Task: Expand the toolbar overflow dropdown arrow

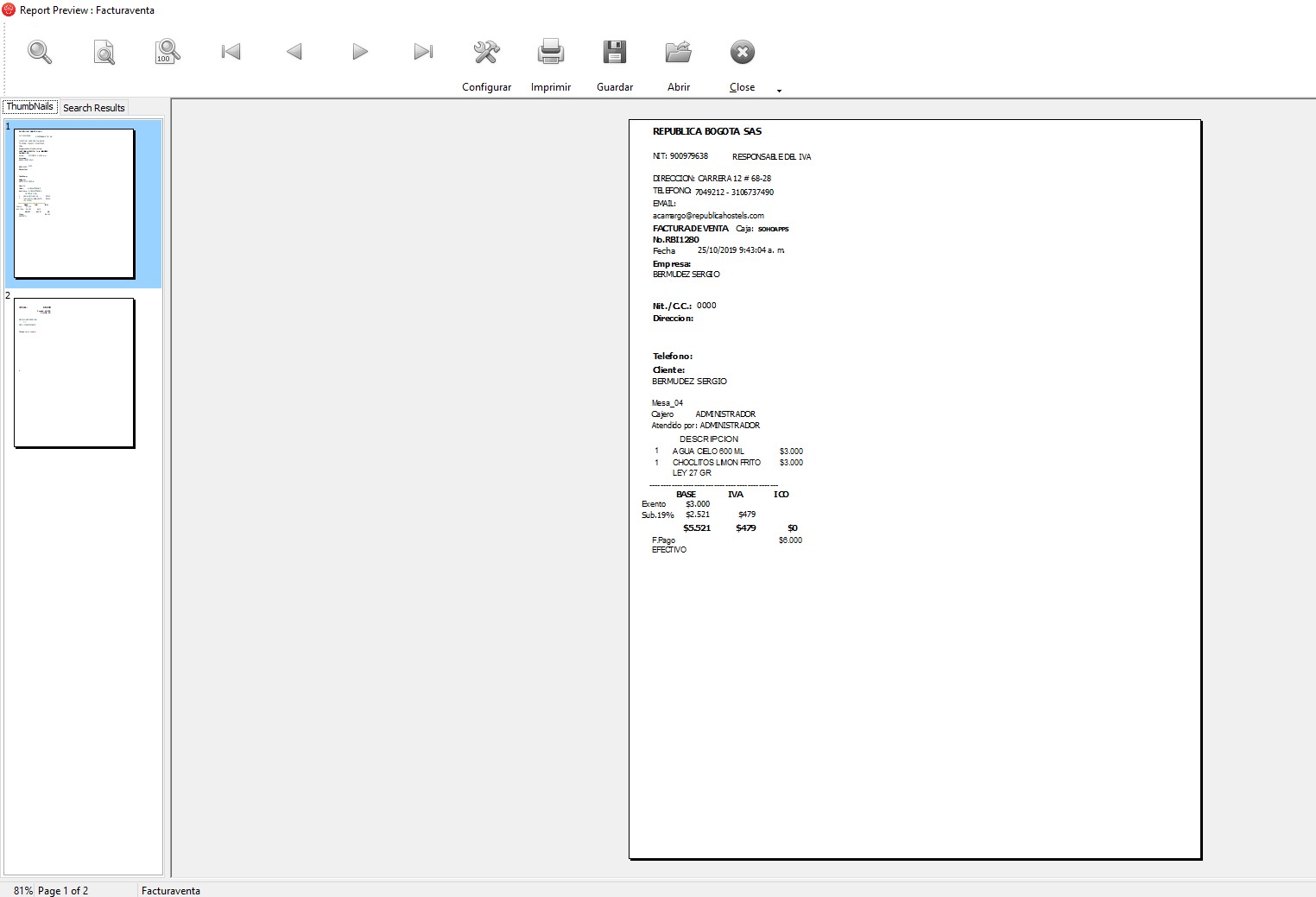Action: point(779,91)
